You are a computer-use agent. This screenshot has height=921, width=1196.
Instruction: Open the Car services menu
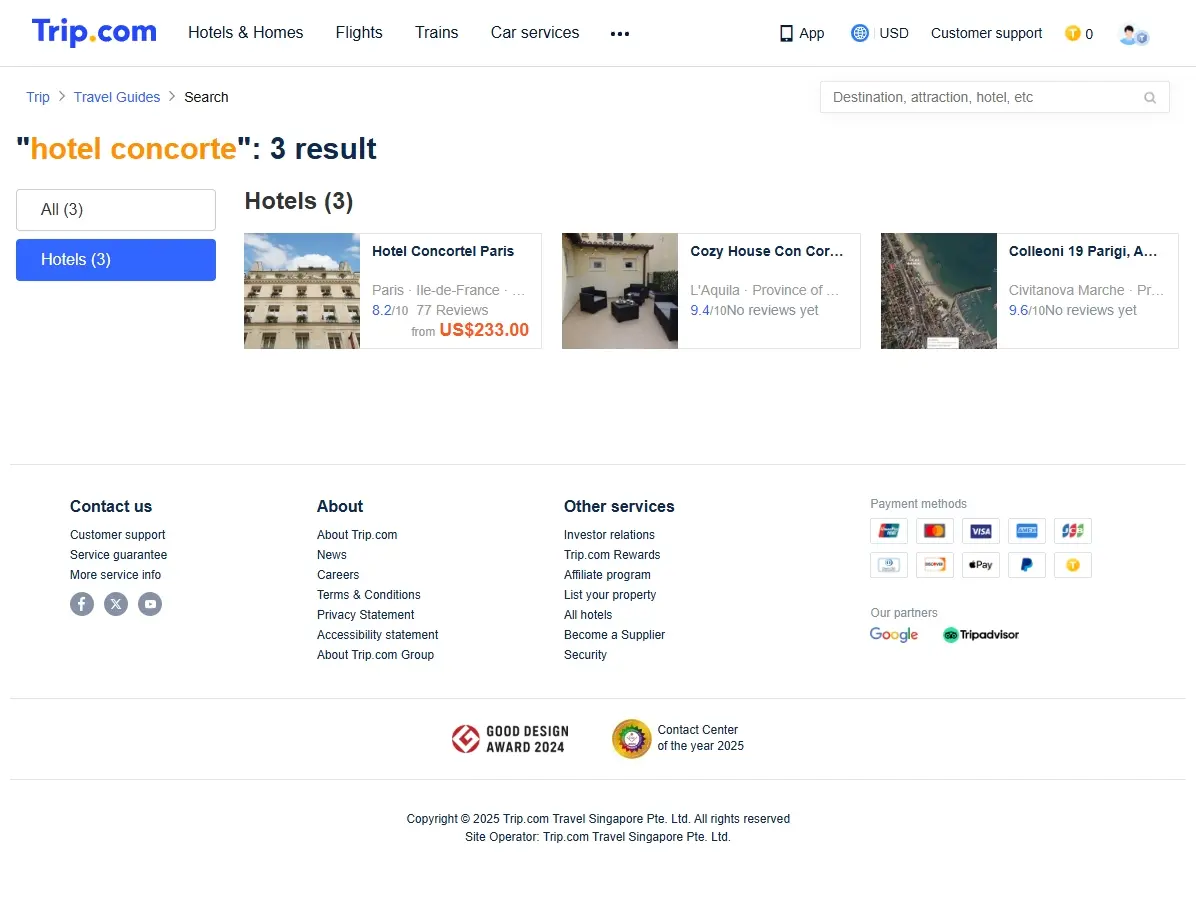click(535, 33)
